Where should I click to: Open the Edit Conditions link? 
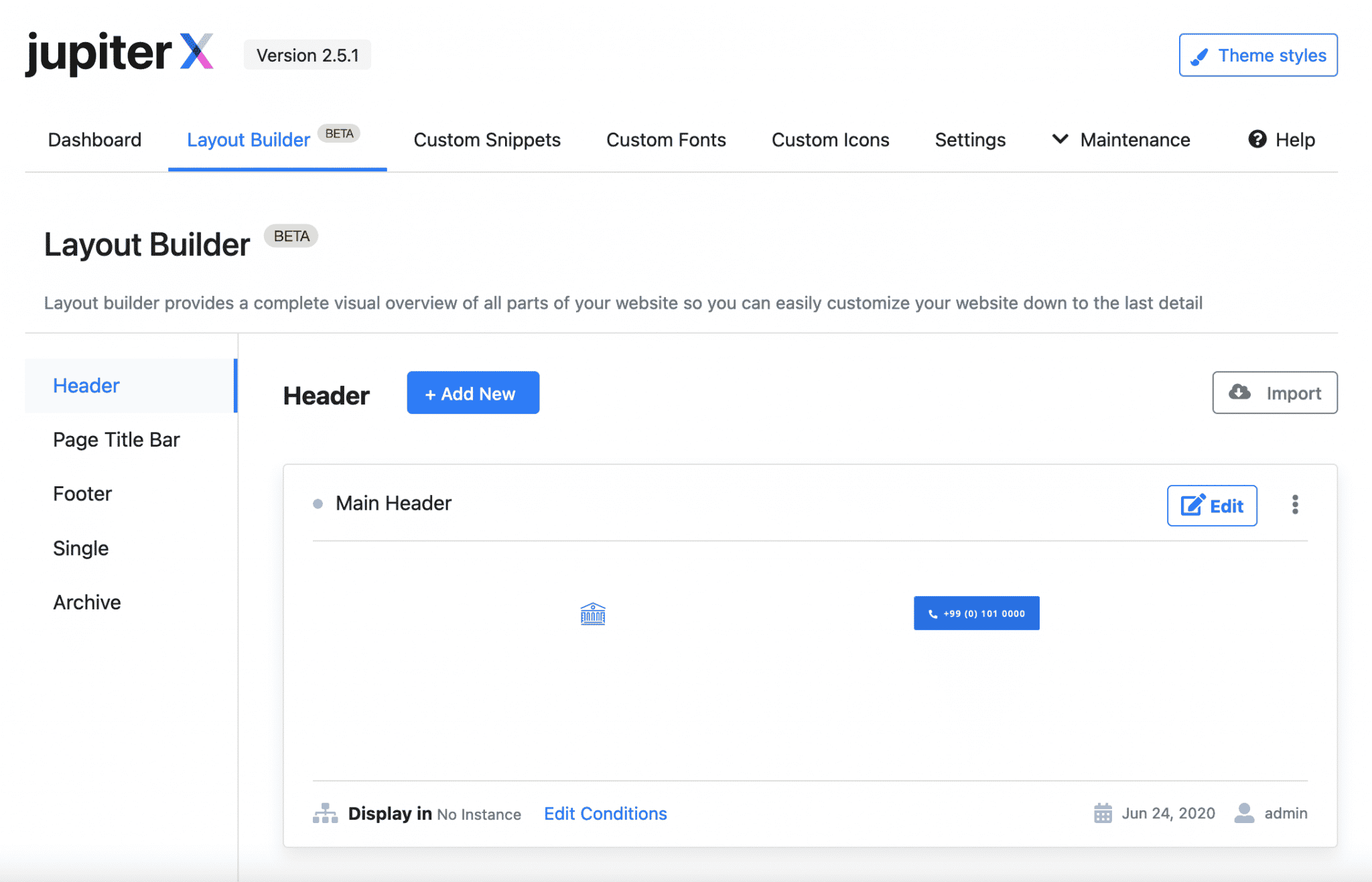(x=605, y=814)
